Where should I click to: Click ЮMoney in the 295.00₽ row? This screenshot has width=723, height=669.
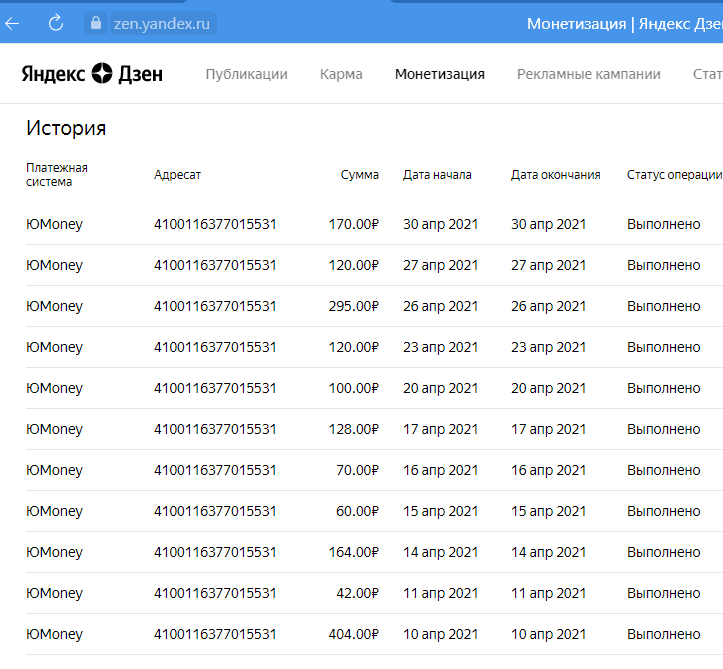pos(54,307)
